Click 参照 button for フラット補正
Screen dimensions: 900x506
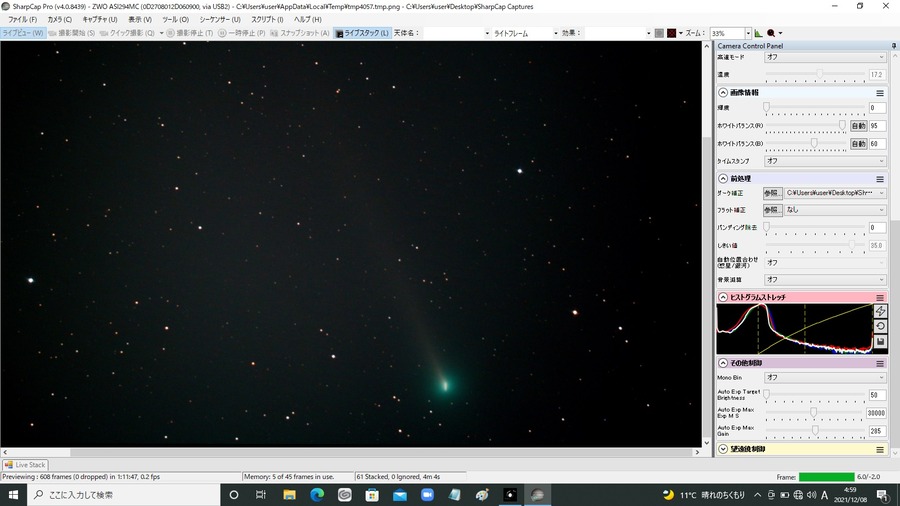pos(773,210)
